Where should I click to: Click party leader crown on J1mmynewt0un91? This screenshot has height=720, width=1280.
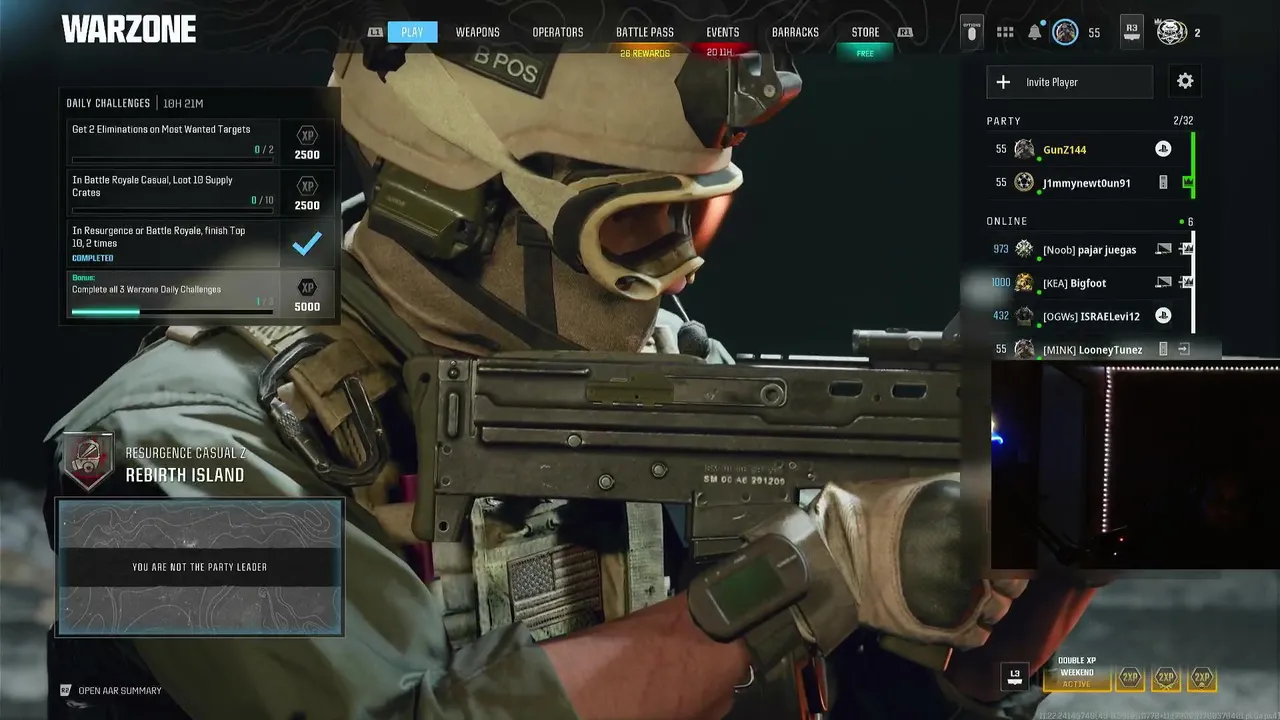1187,182
